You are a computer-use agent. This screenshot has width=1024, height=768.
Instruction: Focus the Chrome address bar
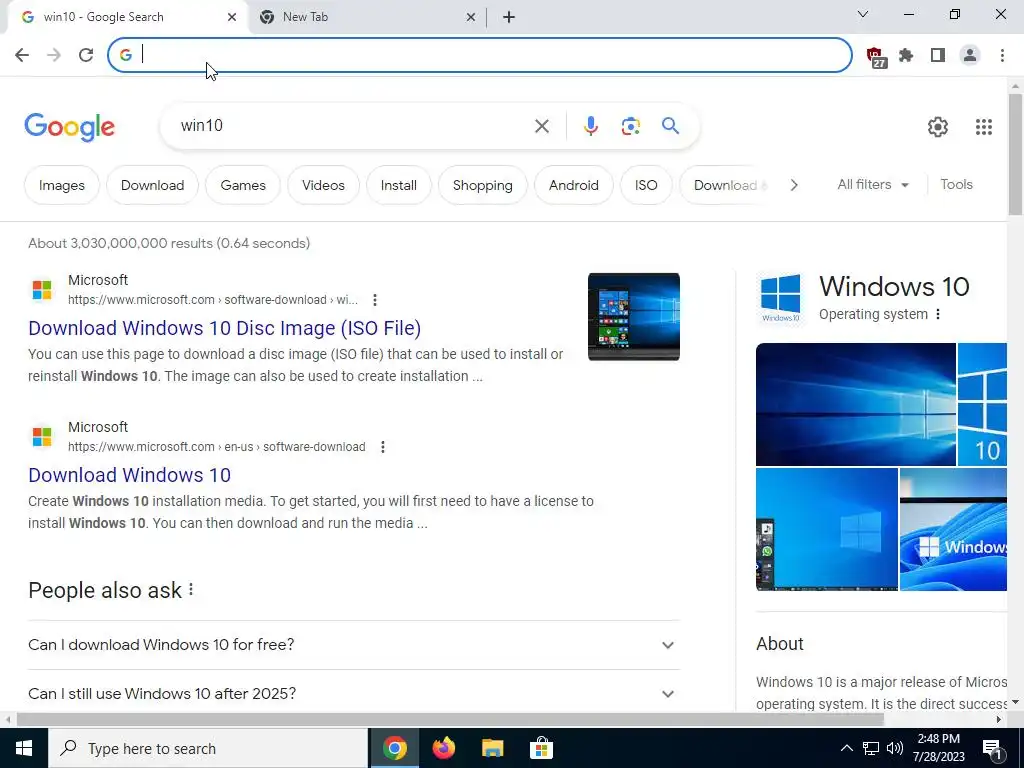tap(480, 55)
